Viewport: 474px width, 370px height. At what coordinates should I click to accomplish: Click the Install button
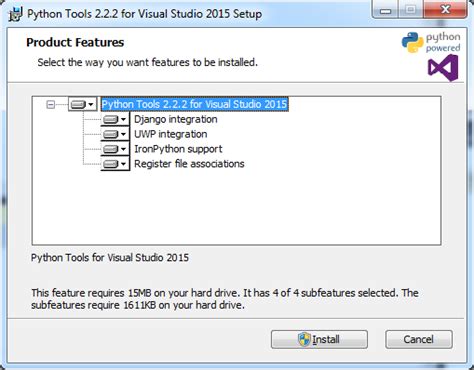tap(319, 339)
